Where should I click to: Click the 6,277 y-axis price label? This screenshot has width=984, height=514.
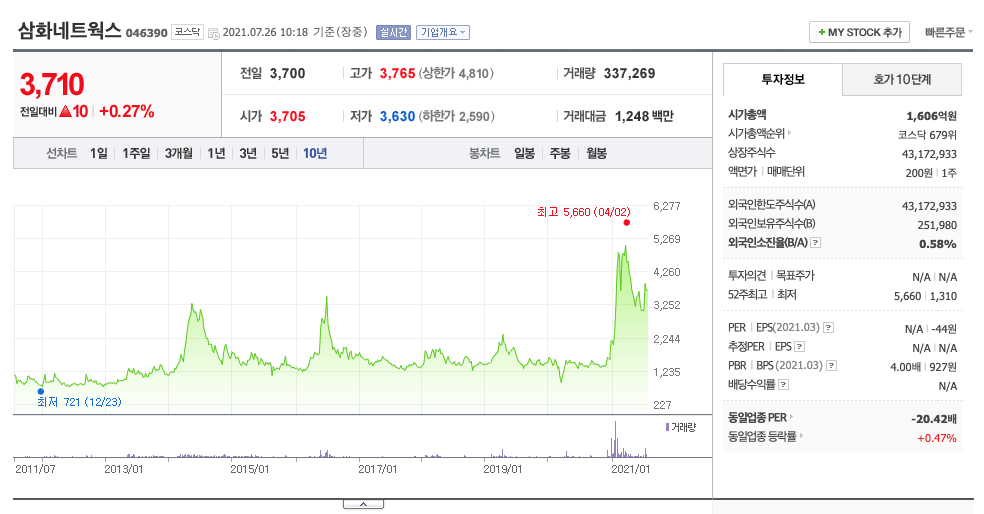point(666,206)
